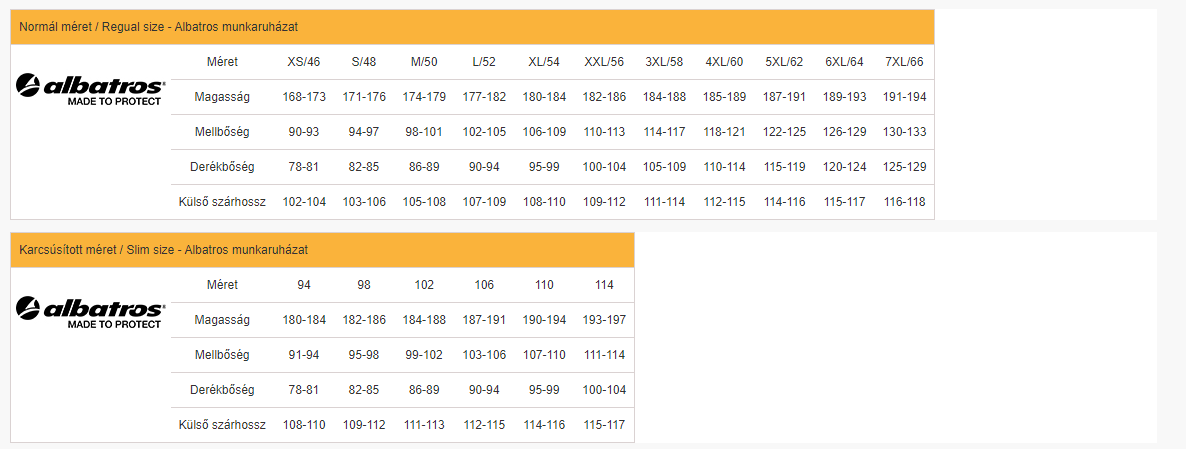Screen dimensions: 1186x449
Task: Click the 193-197 height cell
Action: tap(604, 320)
